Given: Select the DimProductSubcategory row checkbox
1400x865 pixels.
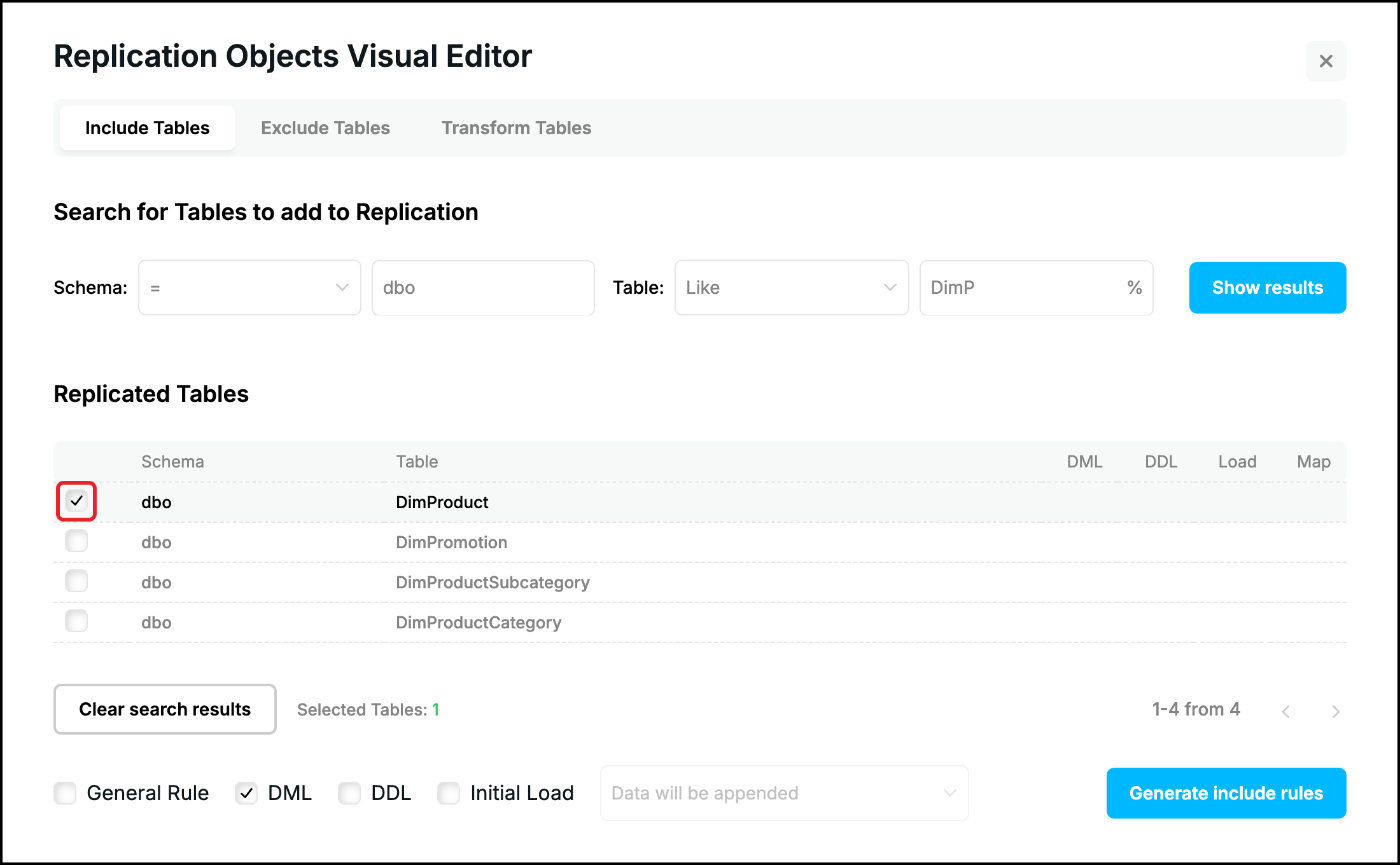Looking at the screenshot, I should coord(76,581).
